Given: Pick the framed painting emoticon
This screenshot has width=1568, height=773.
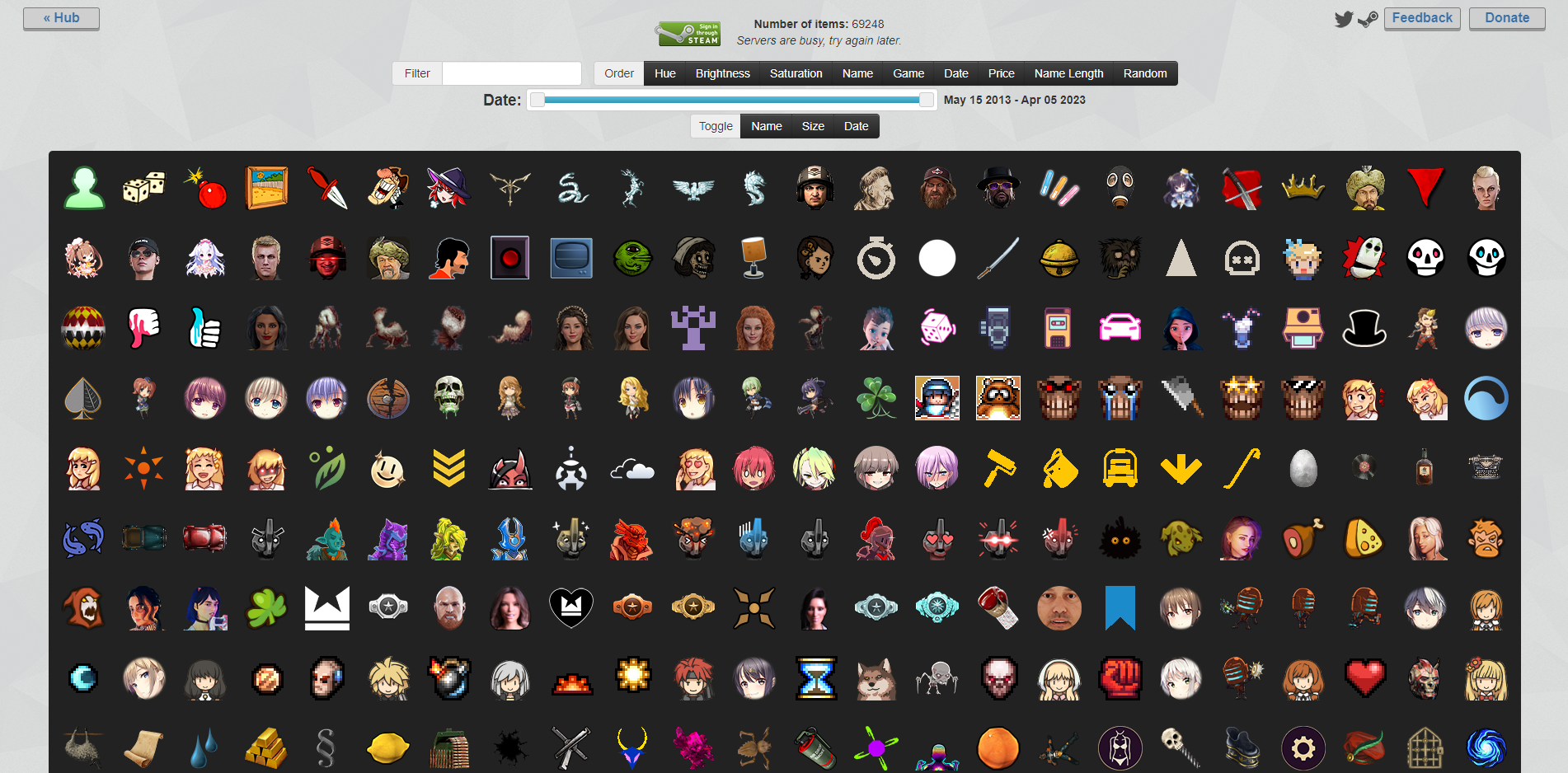Looking at the screenshot, I should coord(266,188).
